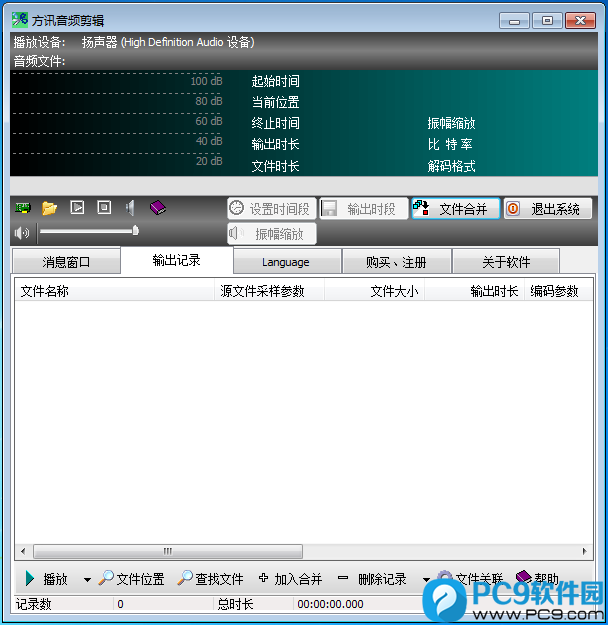Click the sound card device icon
Image resolution: width=608 pixels, height=625 pixels.
[x=23, y=208]
